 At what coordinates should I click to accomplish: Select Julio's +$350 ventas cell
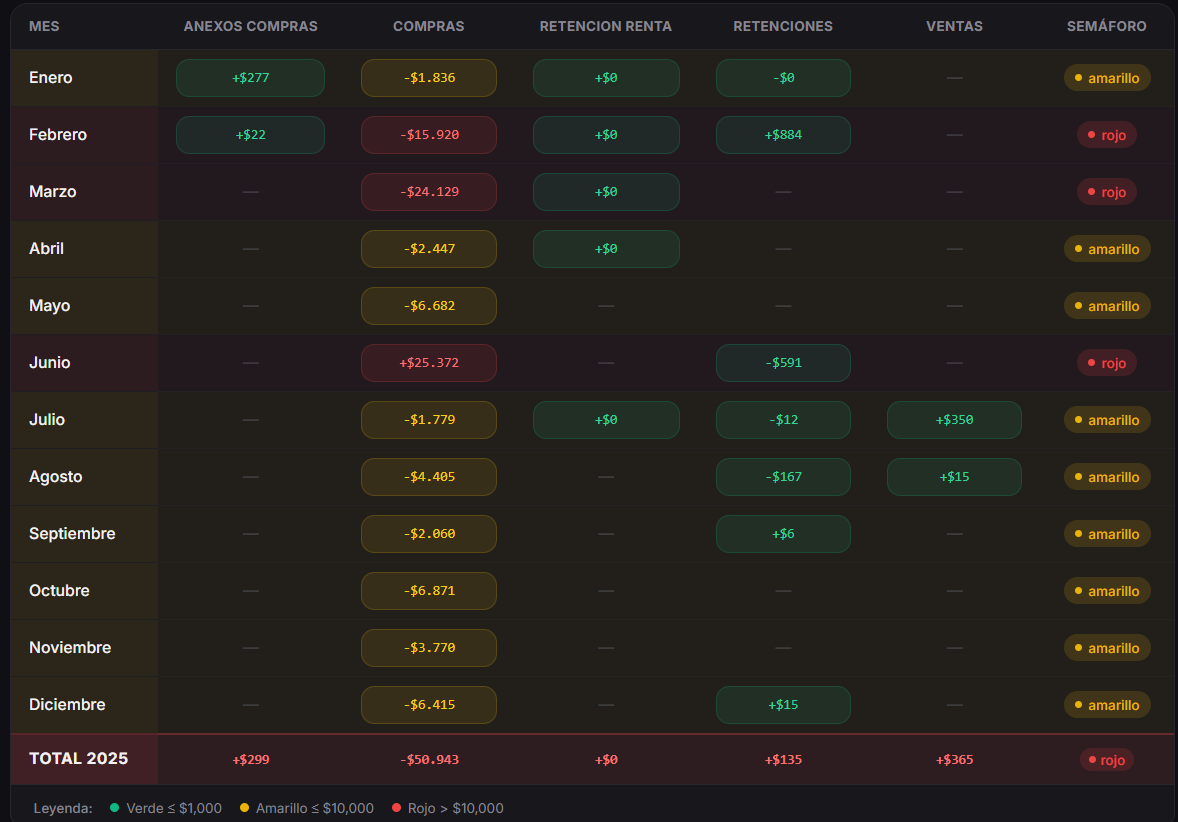point(954,420)
